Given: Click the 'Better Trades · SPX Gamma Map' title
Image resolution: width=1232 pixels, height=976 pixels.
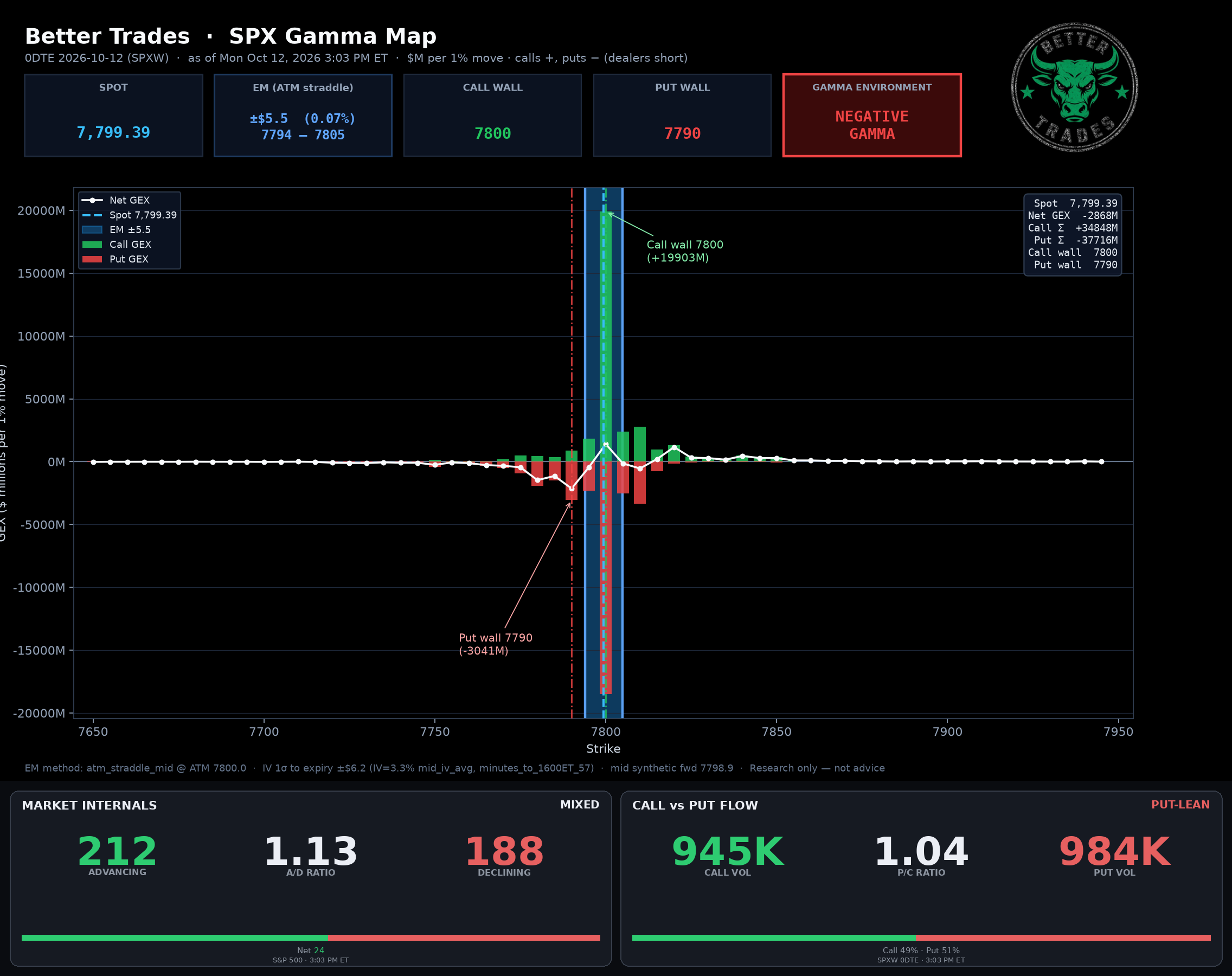Looking at the screenshot, I should pos(230,36).
